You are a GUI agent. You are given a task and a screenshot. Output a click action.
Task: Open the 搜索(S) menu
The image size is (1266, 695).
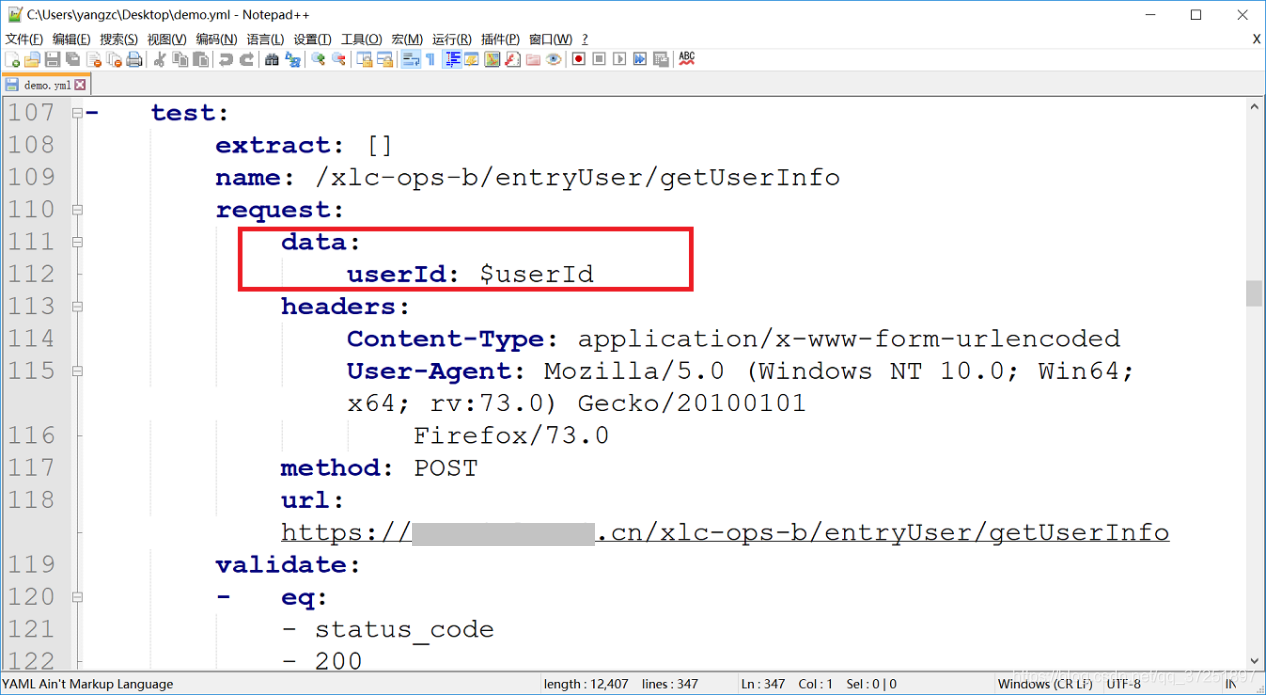click(x=119, y=39)
